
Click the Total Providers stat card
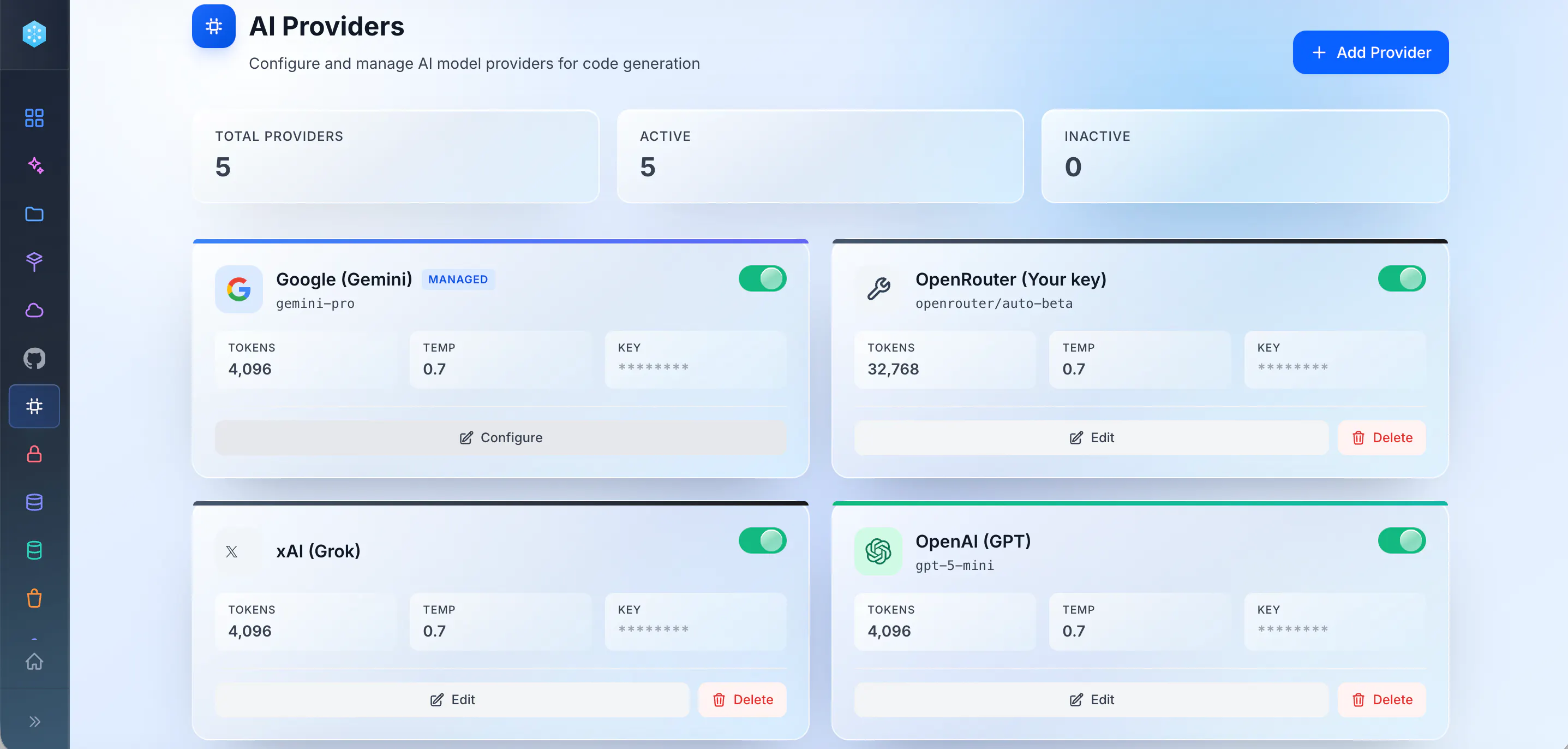(396, 157)
